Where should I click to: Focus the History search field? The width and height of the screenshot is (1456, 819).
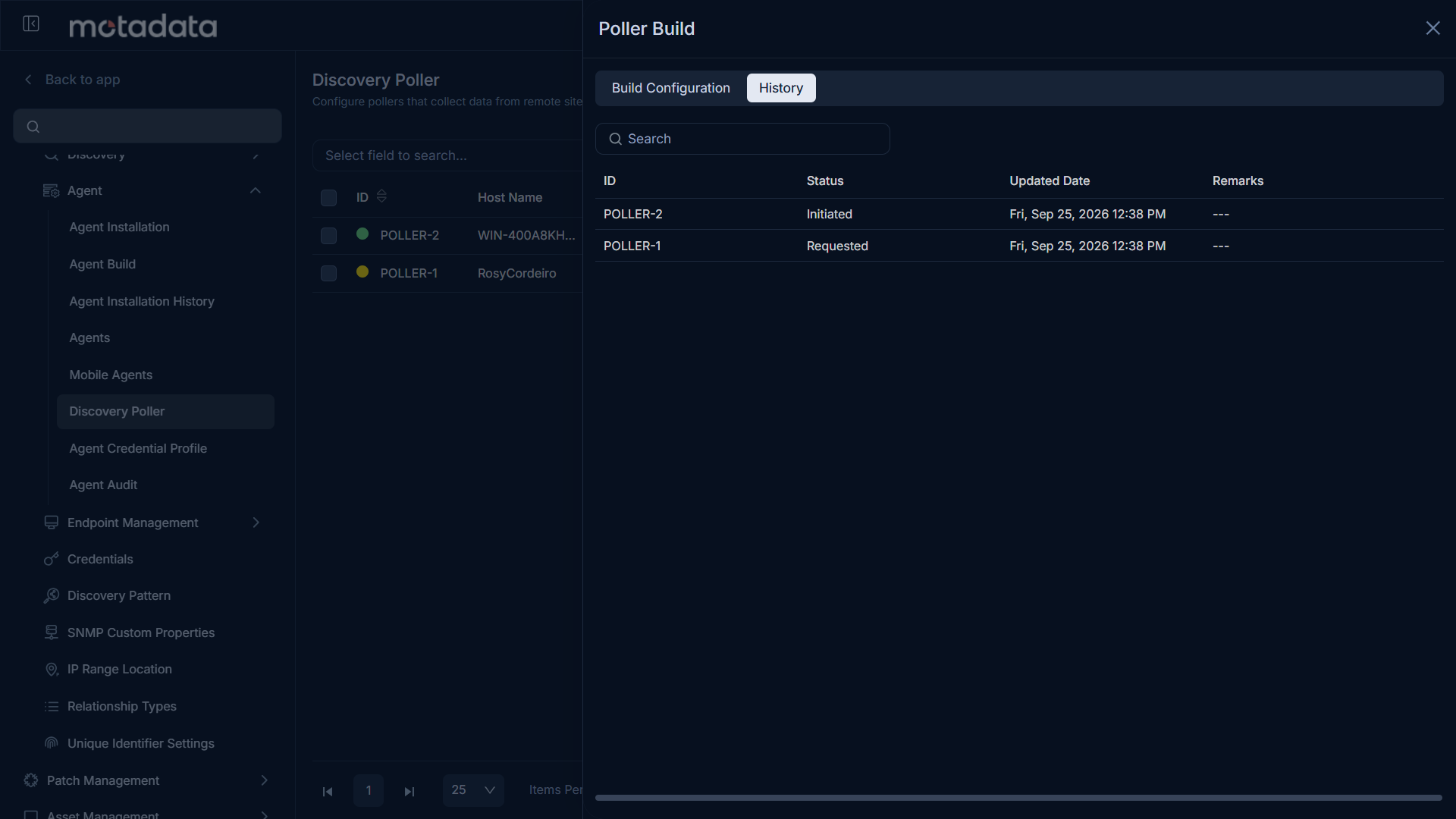742,139
